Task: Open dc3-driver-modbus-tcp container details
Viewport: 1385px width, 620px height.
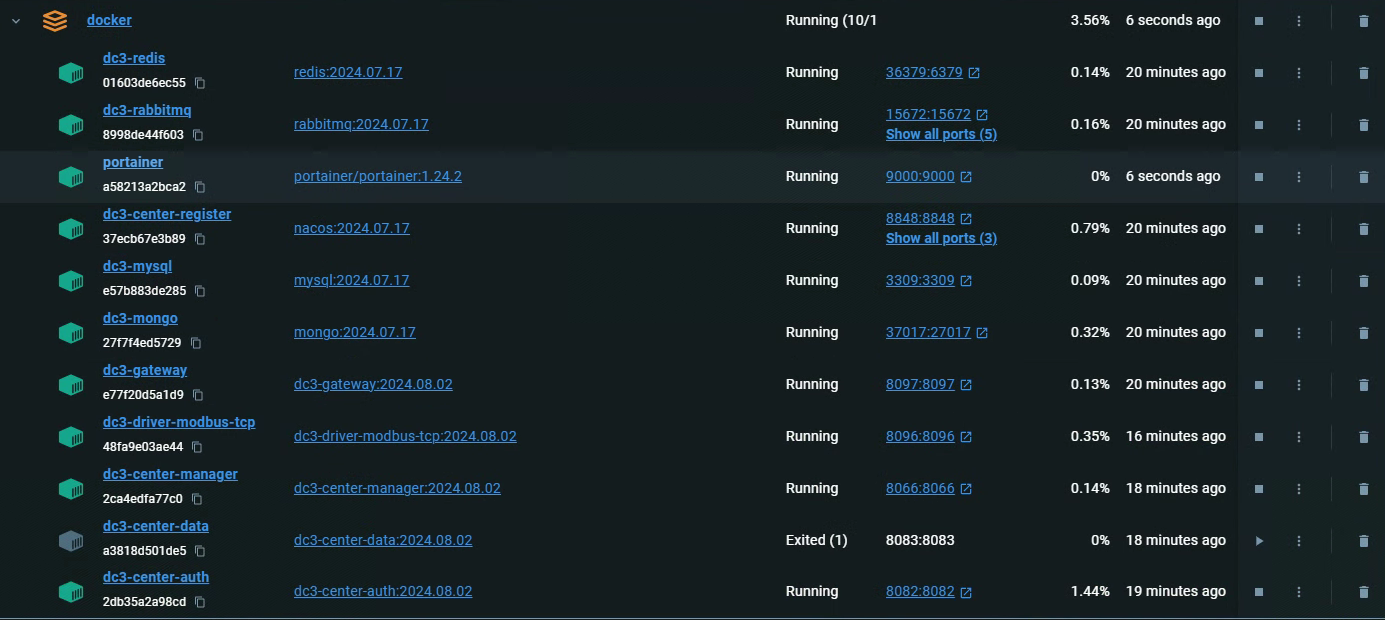Action: 178,422
